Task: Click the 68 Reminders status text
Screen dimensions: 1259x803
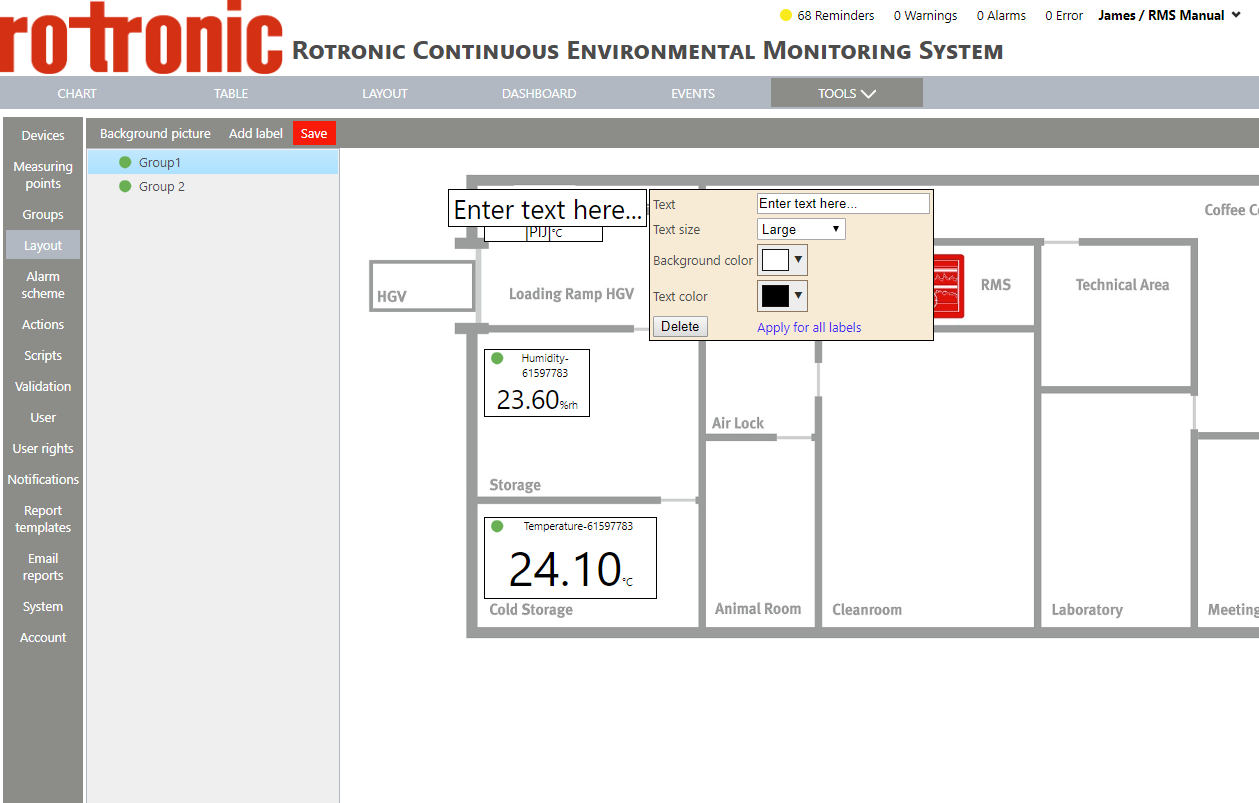Action: click(836, 15)
